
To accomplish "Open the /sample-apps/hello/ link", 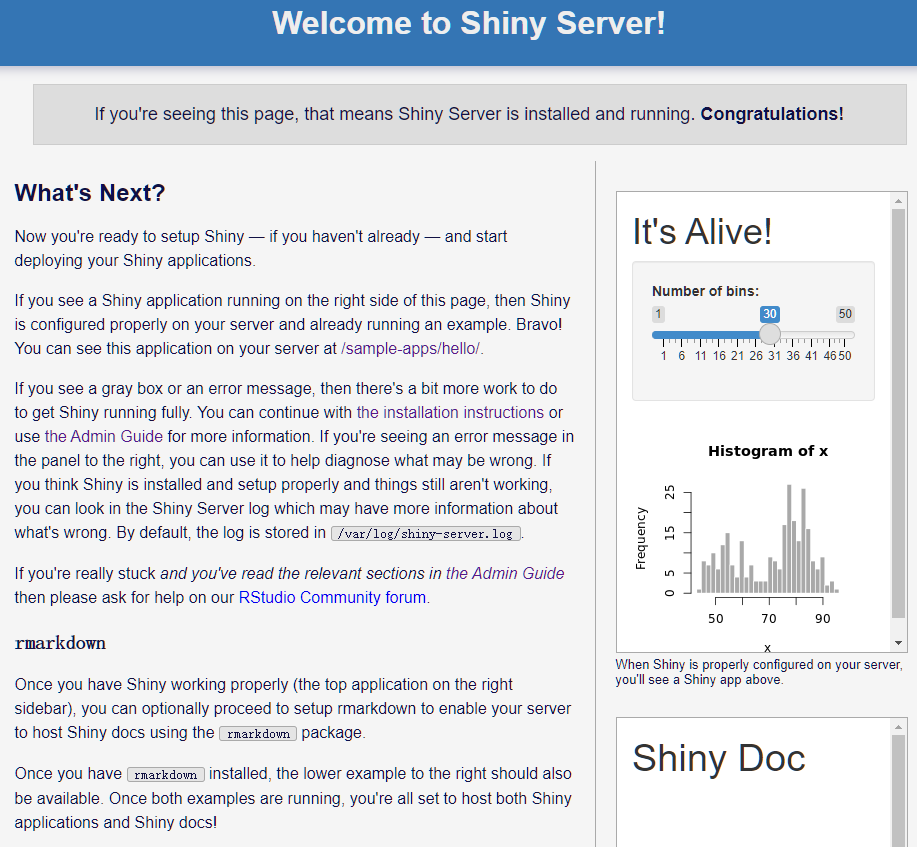I will pos(411,349).
